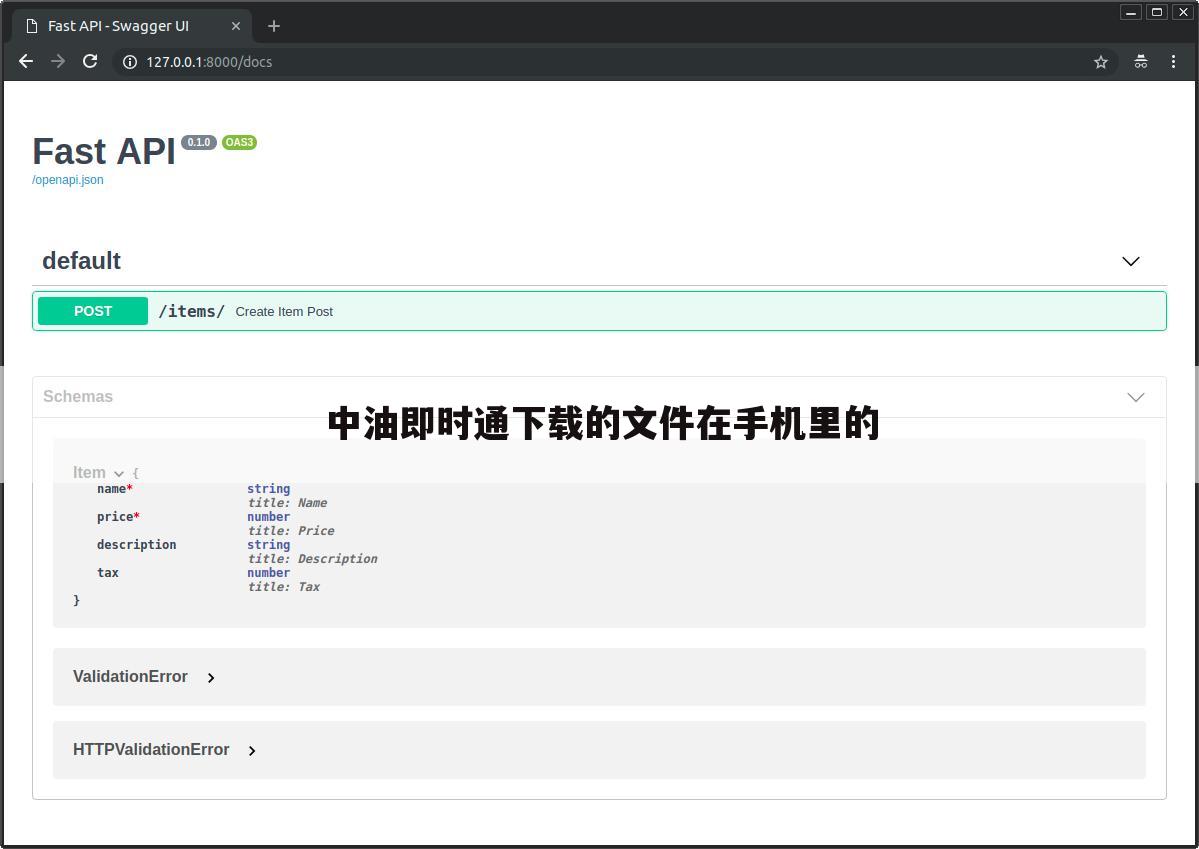Open a new tab with the plus button
This screenshot has height=849, width=1199.
[274, 26]
